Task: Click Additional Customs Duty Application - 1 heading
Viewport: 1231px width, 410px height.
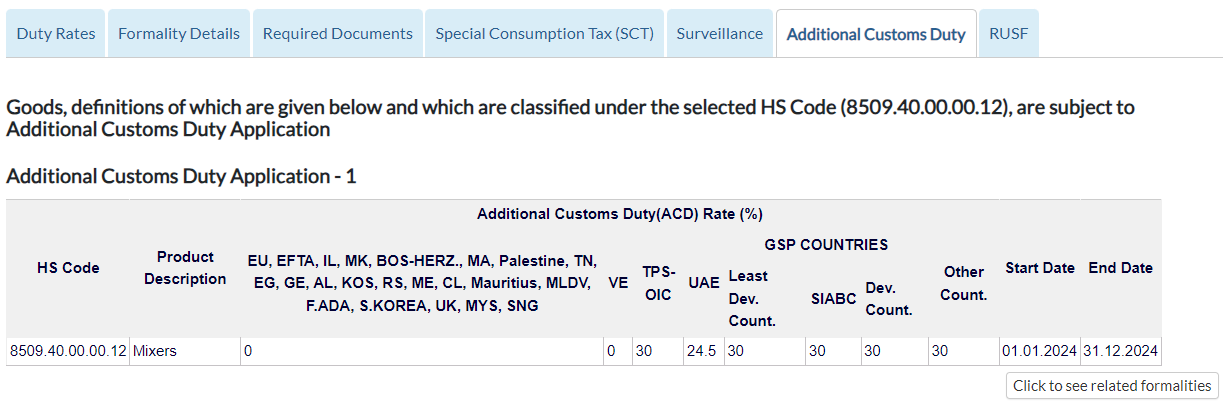Action: [x=181, y=177]
